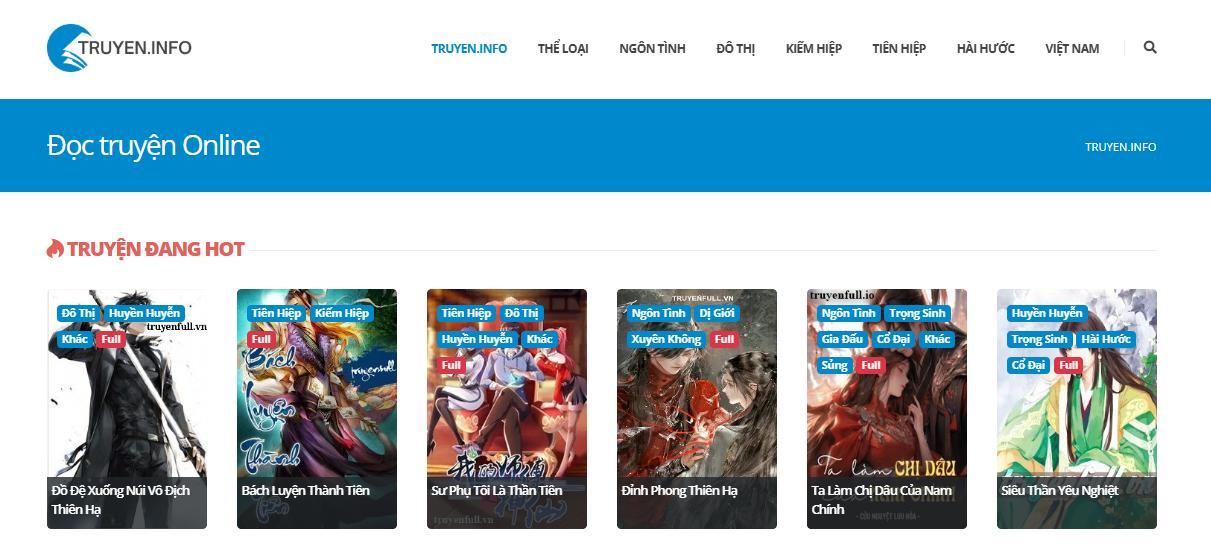Viewport: 1211px width, 544px height.
Task: Click the TRUYEN.INFO logo icon
Action: point(69,48)
